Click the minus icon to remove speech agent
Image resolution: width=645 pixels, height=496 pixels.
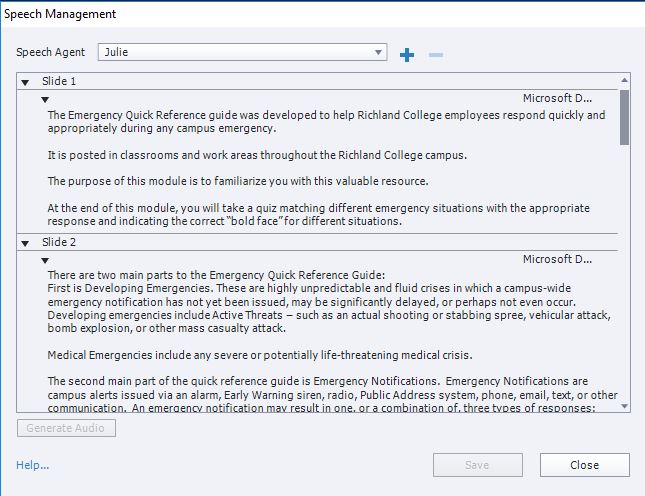point(435,54)
